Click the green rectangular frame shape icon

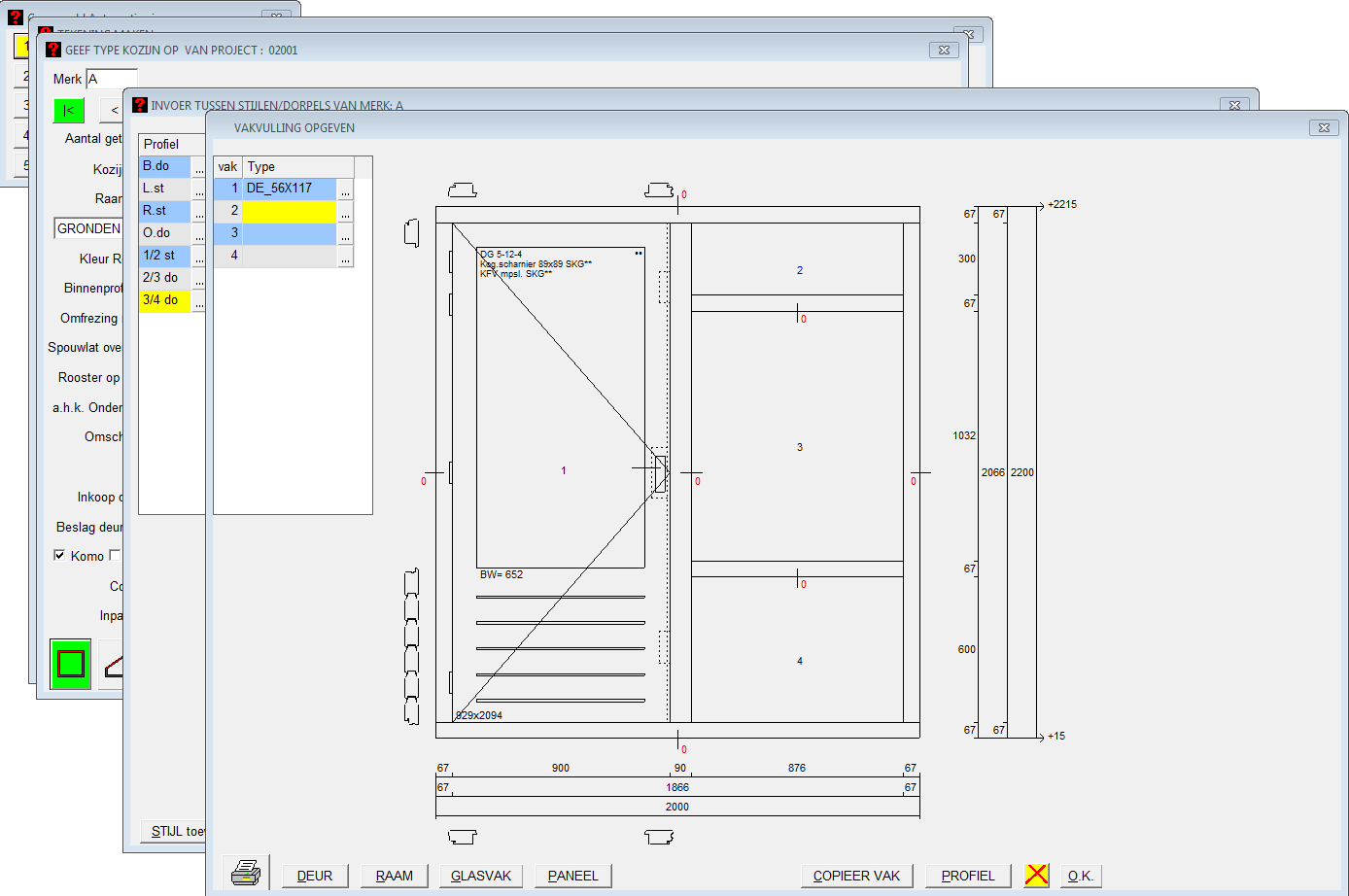pyautogui.click(x=71, y=664)
